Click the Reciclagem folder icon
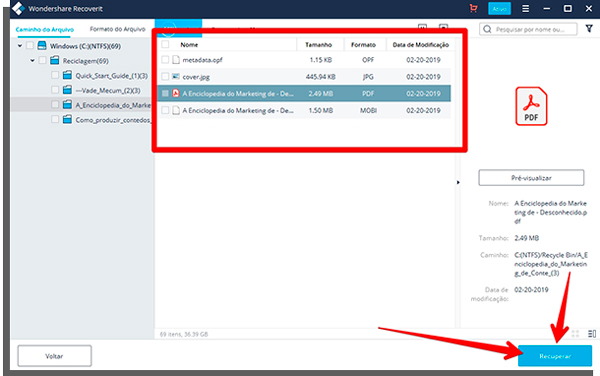This screenshot has width=600, height=376. pyautogui.click(x=55, y=60)
